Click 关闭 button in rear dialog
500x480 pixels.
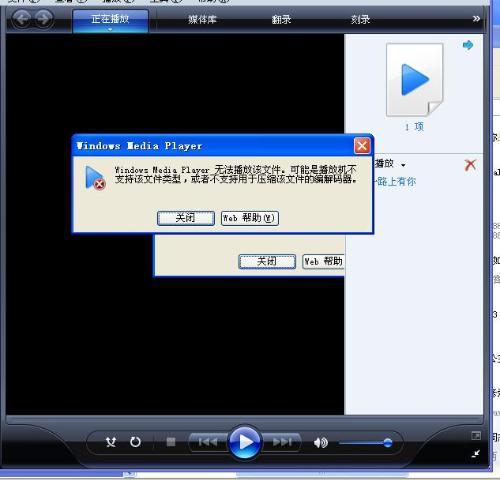[267, 261]
